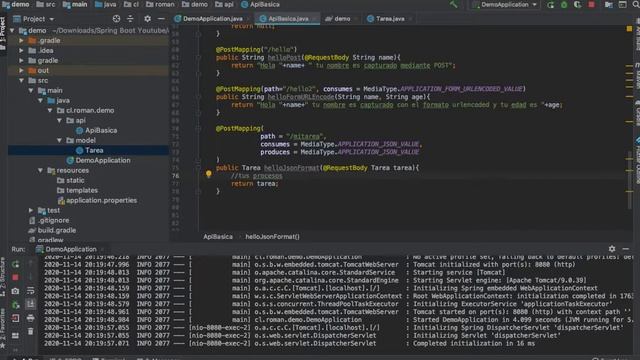Collapse the model package

[x=60, y=140]
